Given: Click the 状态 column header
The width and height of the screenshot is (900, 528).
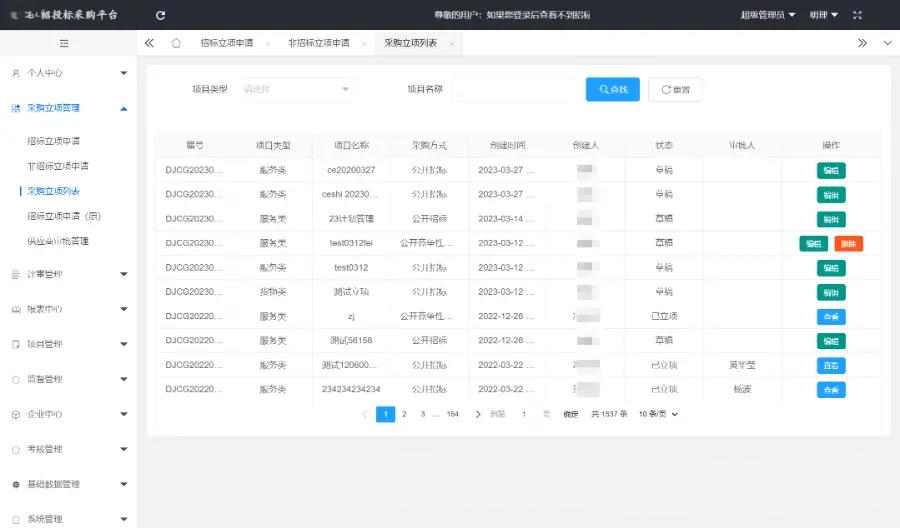Looking at the screenshot, I should [x=664, y=145].
